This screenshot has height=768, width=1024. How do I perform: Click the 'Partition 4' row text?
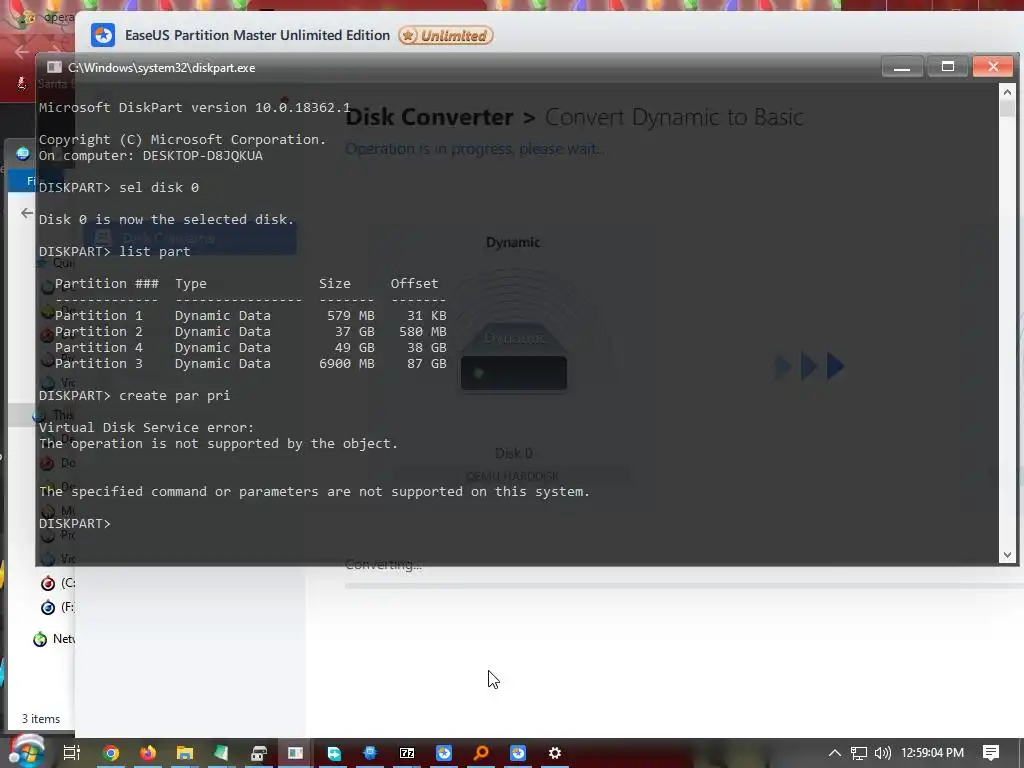click(x=251, y=347)
